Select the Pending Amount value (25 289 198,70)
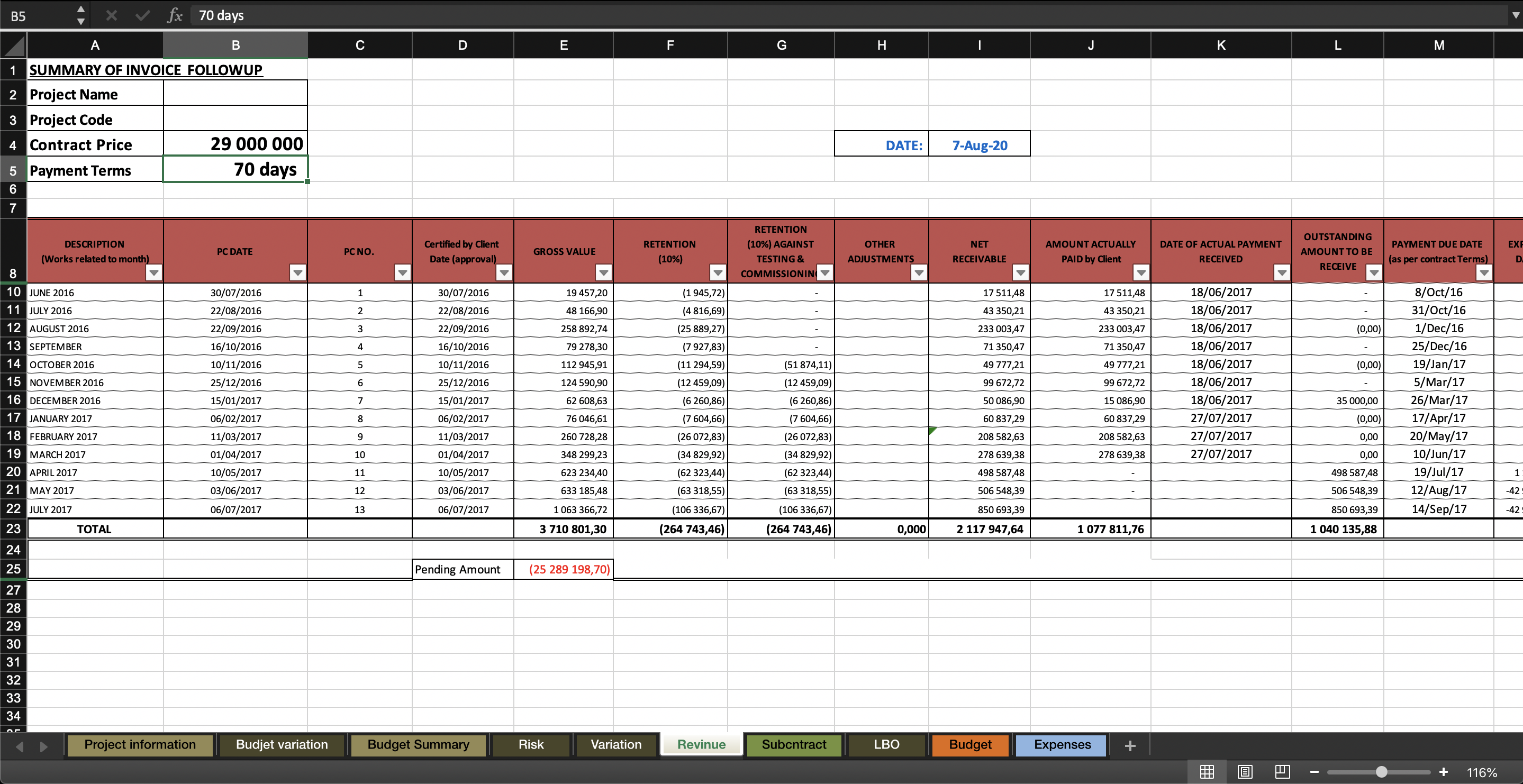 [x=564, y=569]
